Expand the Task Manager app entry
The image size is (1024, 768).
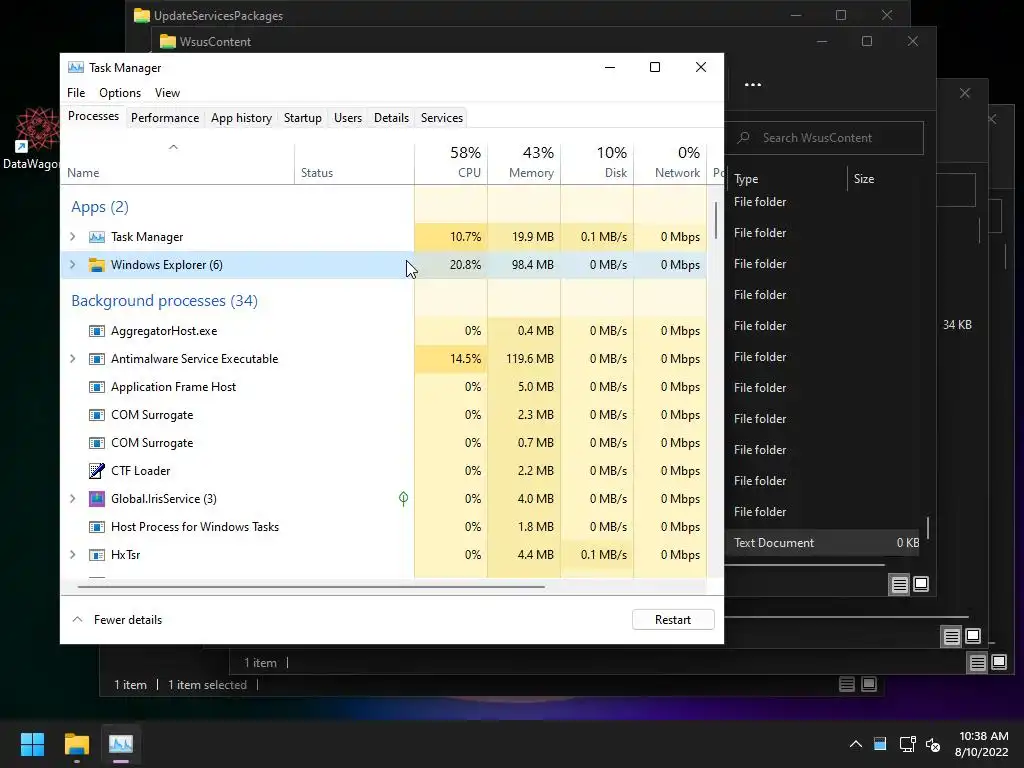(x=72, y=237)
